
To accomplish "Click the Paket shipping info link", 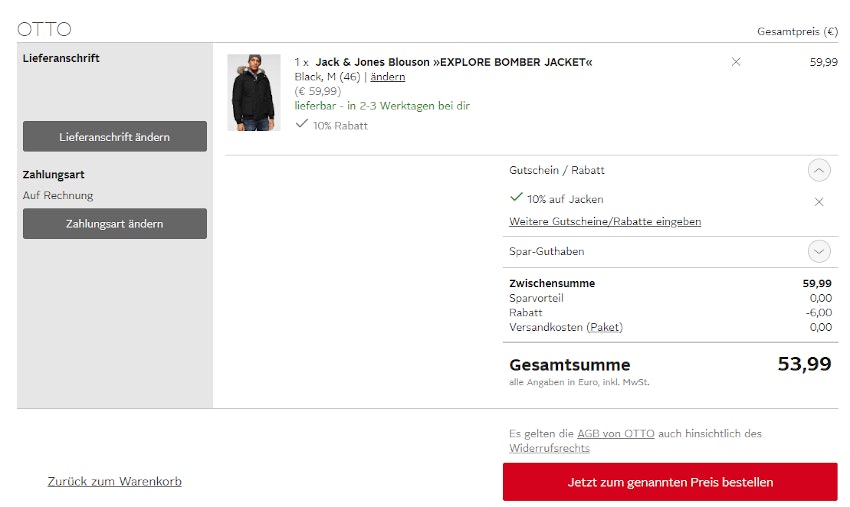I will (x=604, y=327).
